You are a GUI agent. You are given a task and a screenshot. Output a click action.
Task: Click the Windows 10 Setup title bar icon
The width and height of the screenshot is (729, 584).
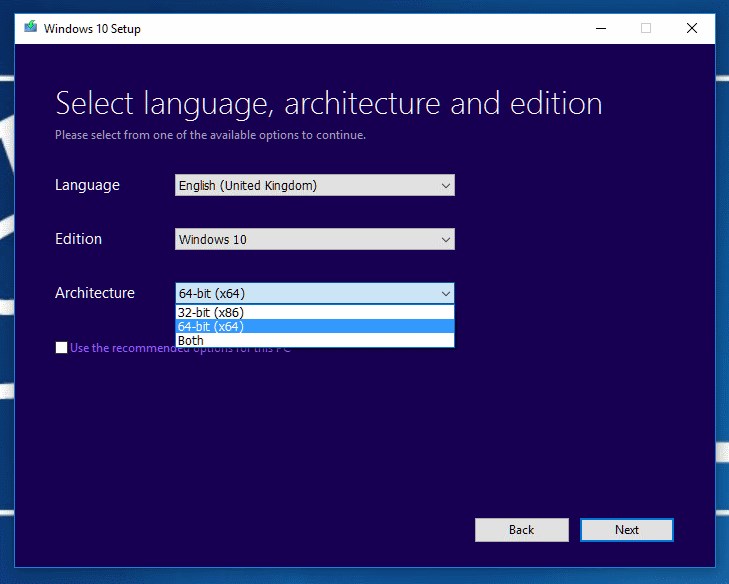[x=31, y=27]
